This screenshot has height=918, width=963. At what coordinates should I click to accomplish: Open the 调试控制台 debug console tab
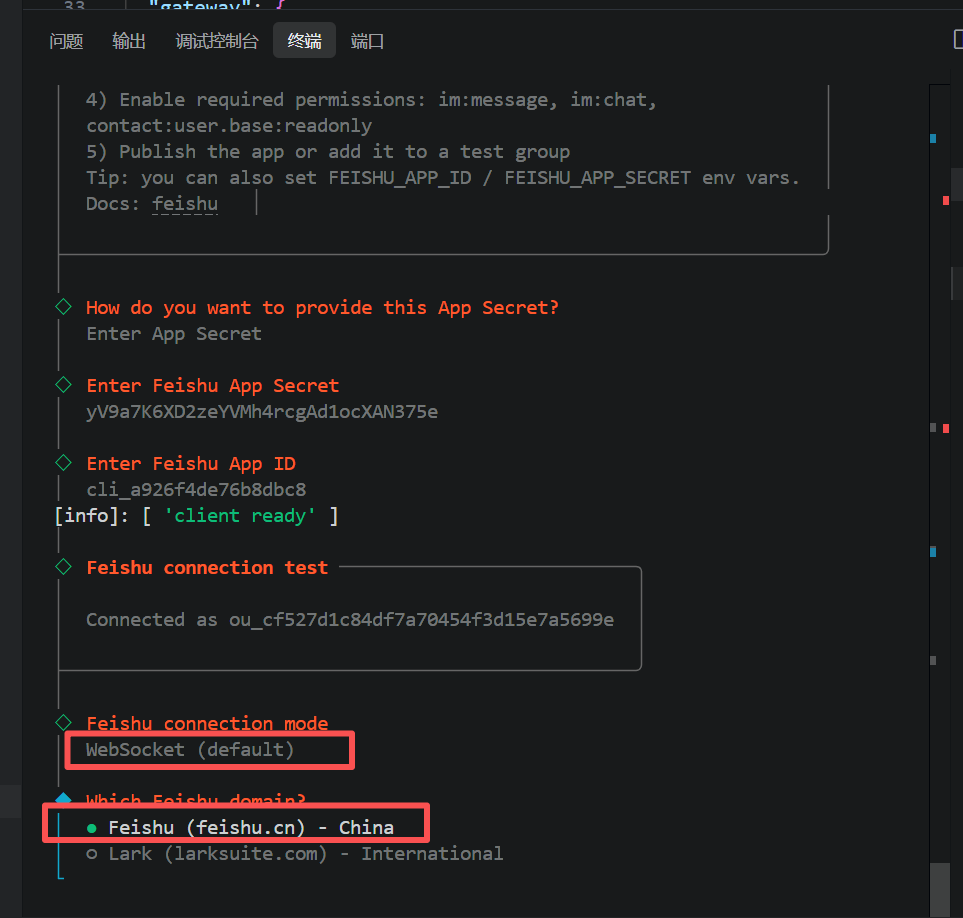(x=217, y=41)
